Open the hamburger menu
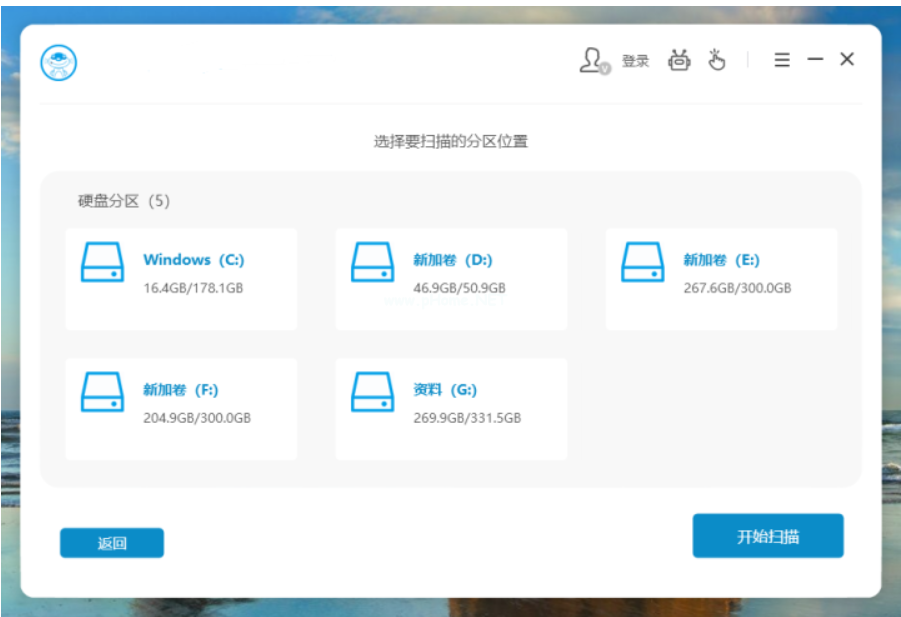 point(781,59)
